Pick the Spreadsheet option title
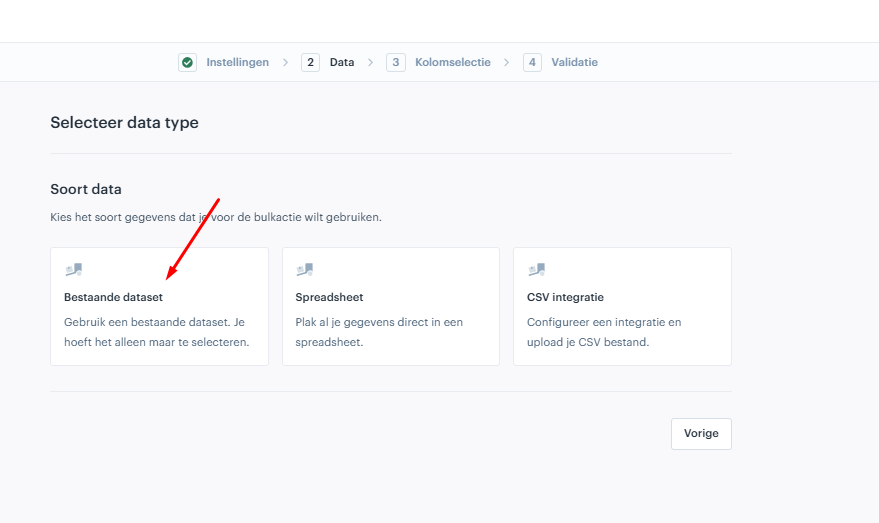 point(329,297)
